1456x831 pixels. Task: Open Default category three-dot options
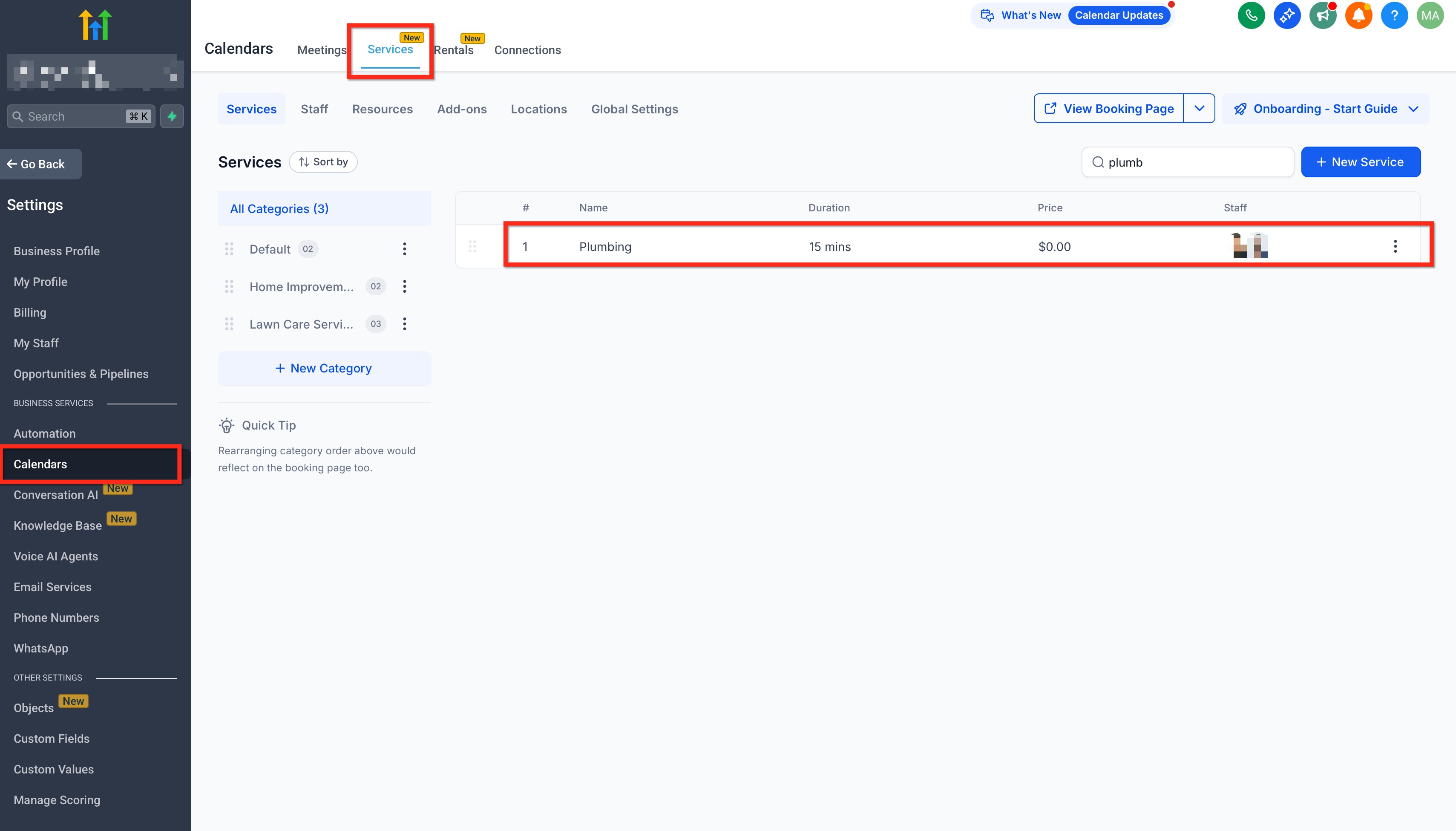(405, 249)
